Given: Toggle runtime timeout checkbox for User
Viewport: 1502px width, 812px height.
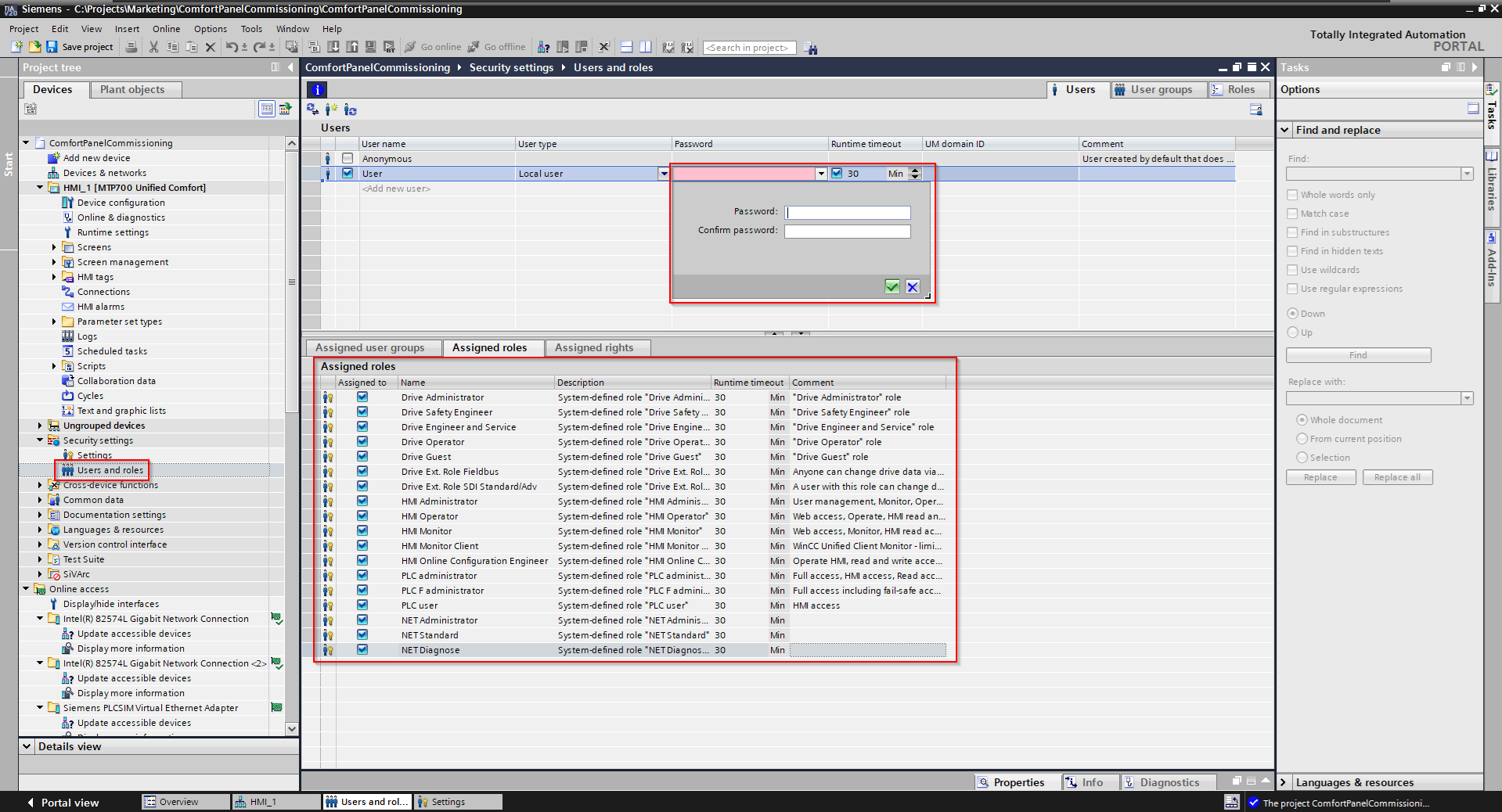Looking at the screenshot, I should point(837,173).
